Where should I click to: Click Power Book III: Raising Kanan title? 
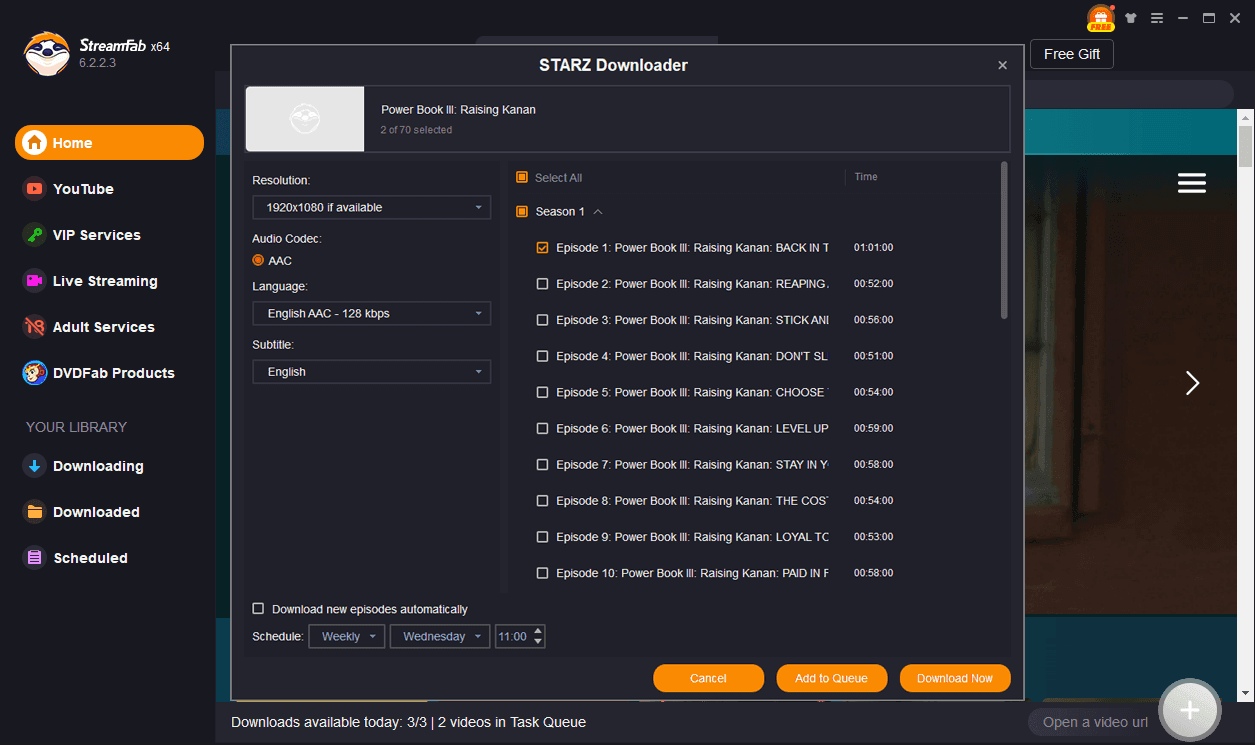[x=458, y=110]
